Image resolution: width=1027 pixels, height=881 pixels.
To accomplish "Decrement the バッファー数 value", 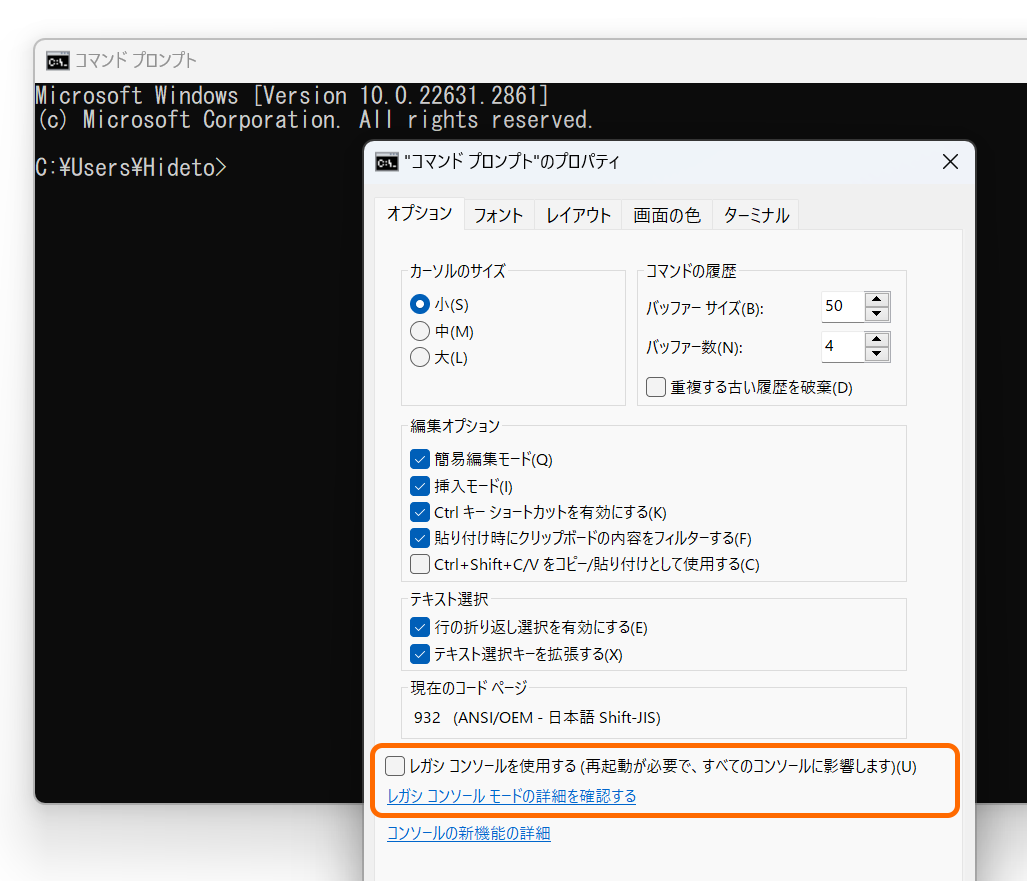I will pyautogui.click(x=876, y=353).
